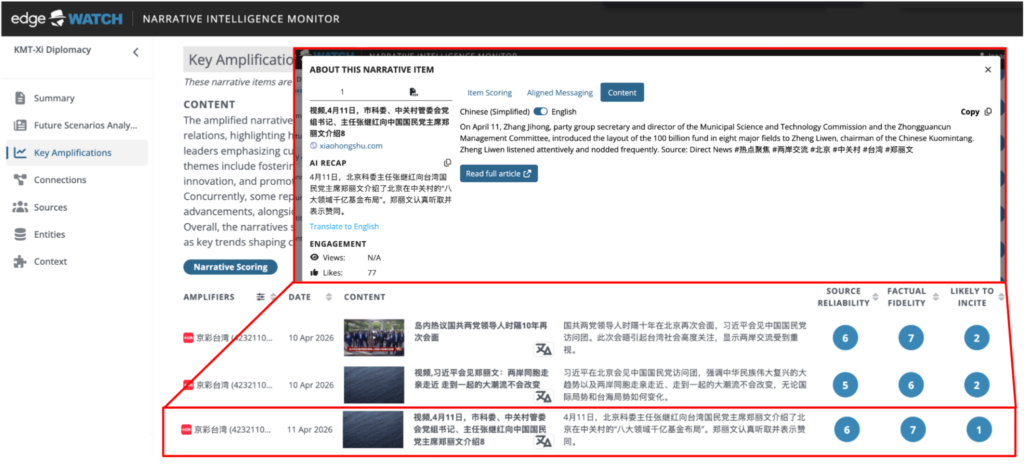This screenshot has height=466, width=1024.
Task: Translate the third row's headline with translate icon
Action: click(x=543, y=442)
